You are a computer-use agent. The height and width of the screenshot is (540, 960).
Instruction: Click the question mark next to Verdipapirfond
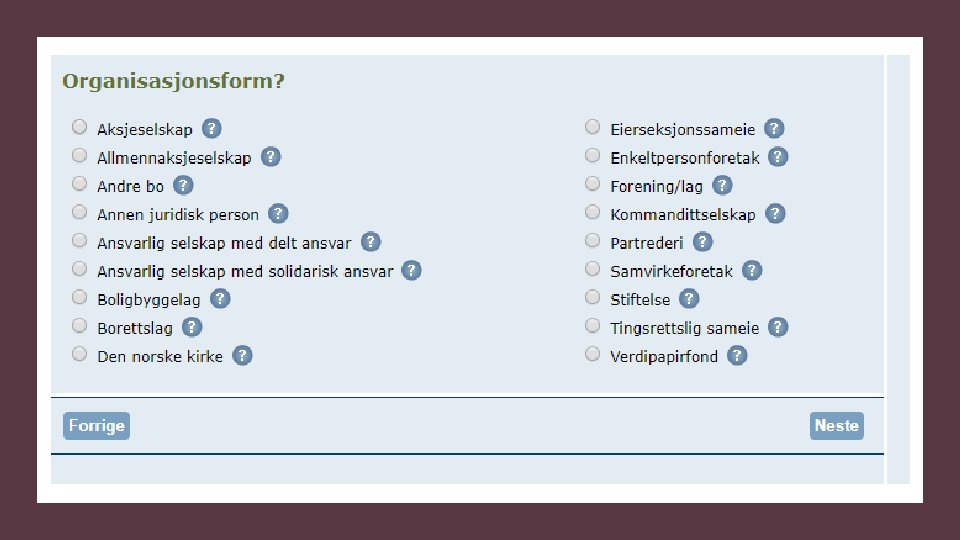click(x=737, y=356)
